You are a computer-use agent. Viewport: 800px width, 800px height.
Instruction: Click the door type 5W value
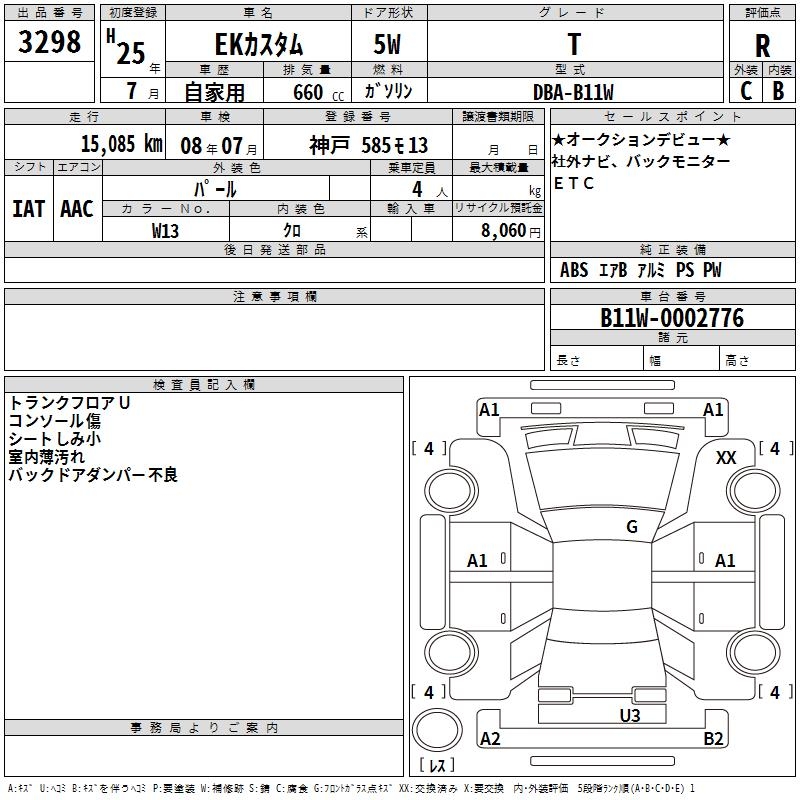(388, 44)
